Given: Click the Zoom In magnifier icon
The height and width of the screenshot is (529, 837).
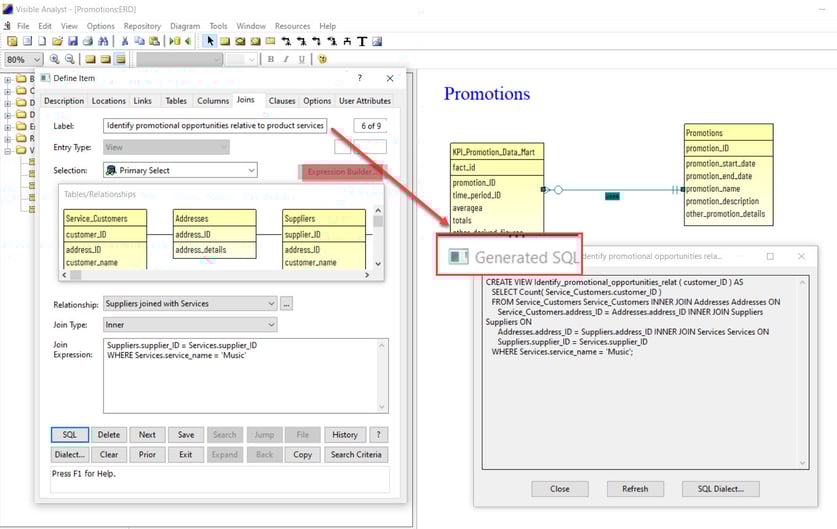Looking at the screenshot, I should (x=54, y=59).
